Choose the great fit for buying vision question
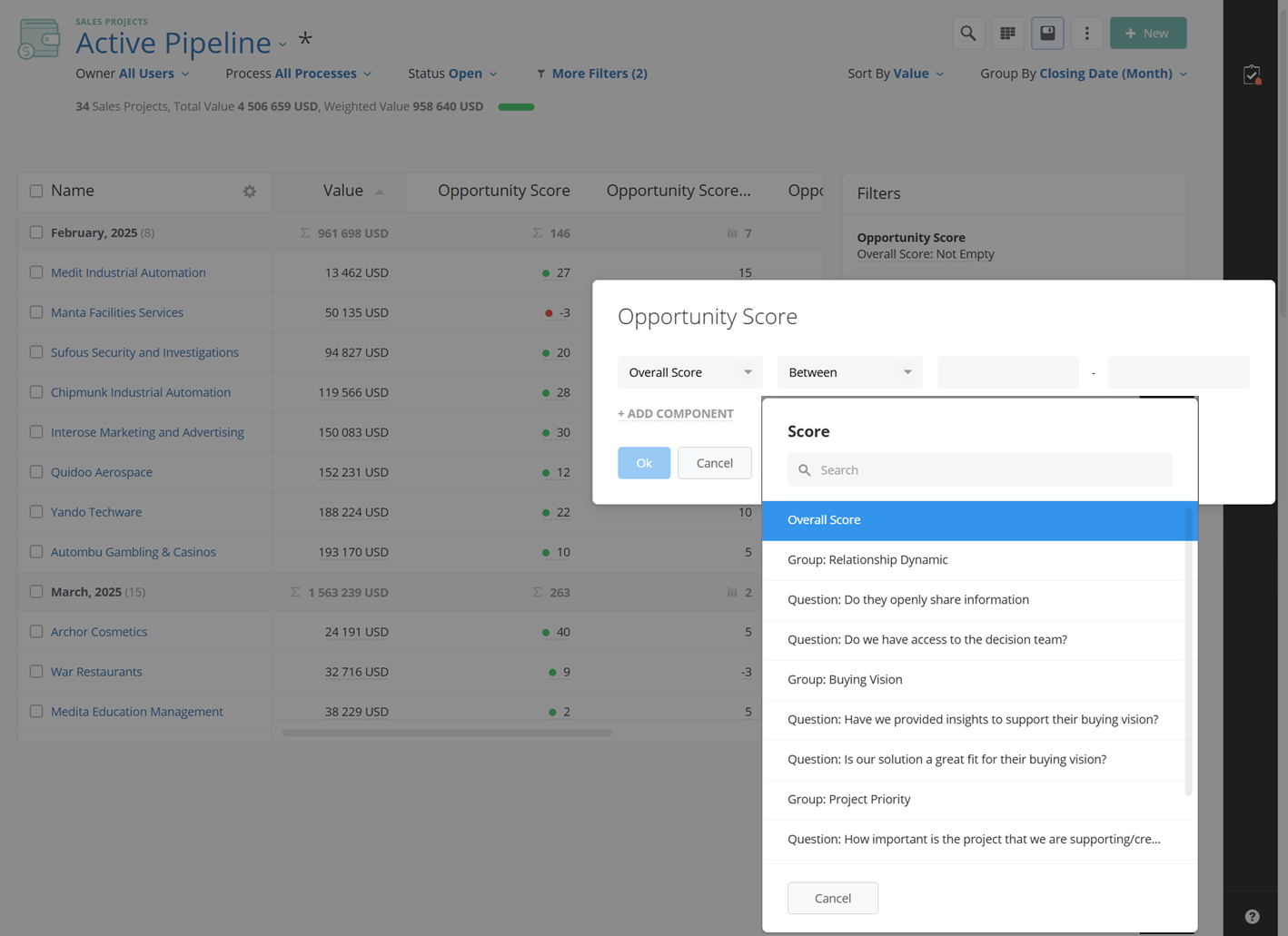Viewport: 1288px width, 936px height. (974, 760)
